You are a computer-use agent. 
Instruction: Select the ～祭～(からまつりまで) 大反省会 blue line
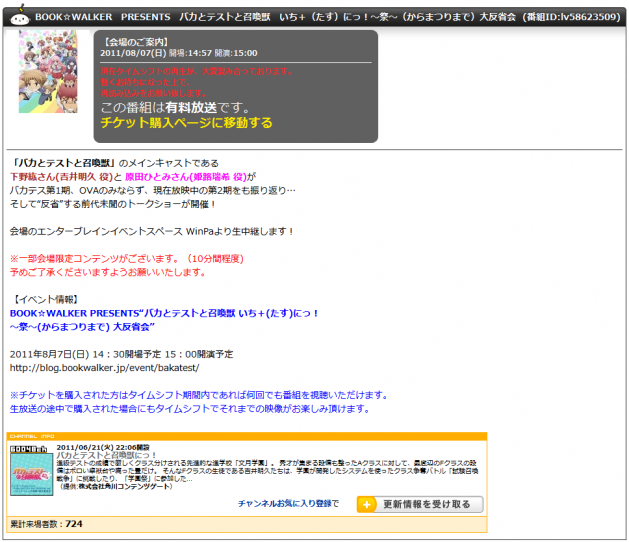[x=82, y=327]
